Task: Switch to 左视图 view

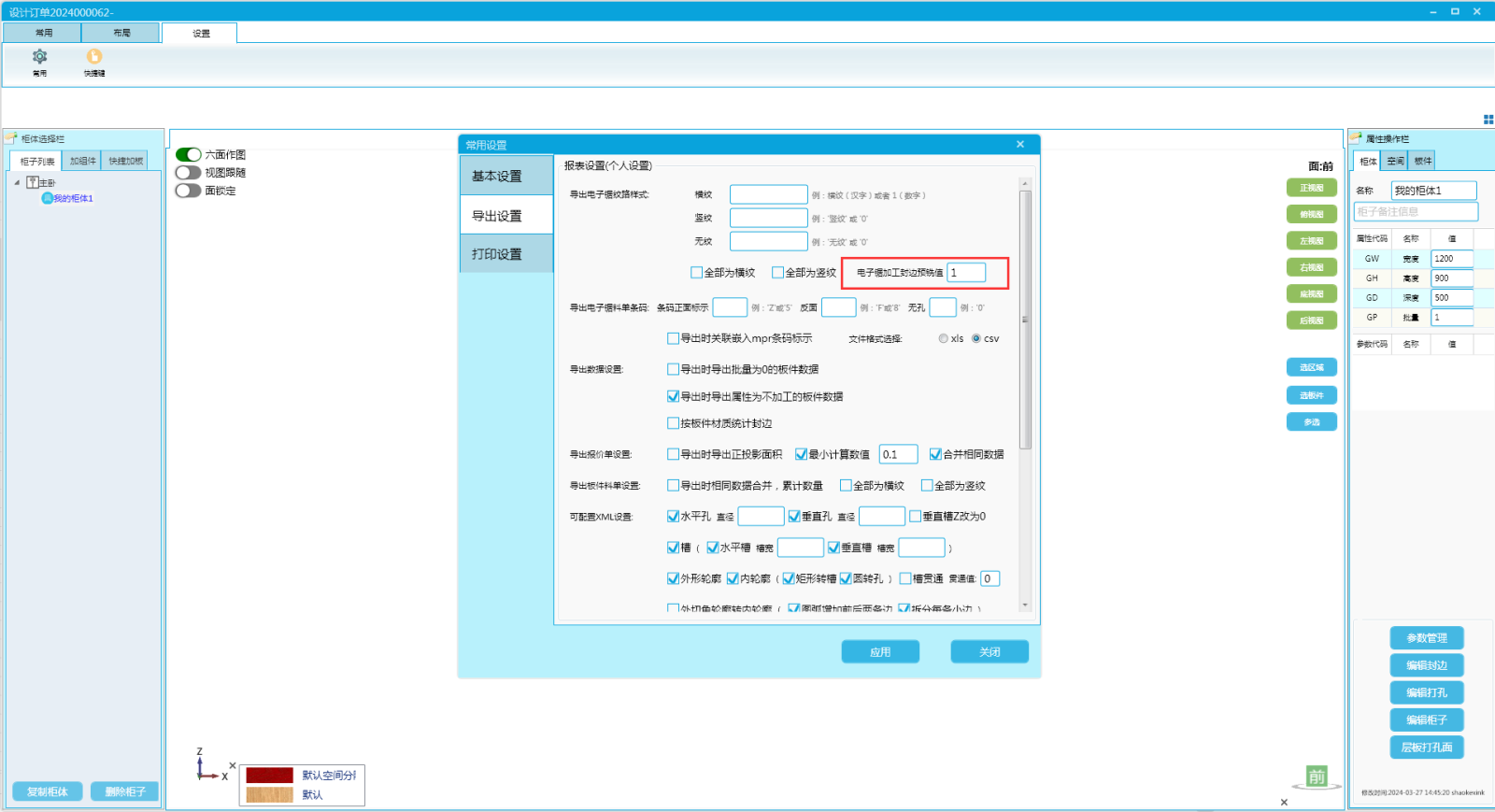Action: (1312, 241)
